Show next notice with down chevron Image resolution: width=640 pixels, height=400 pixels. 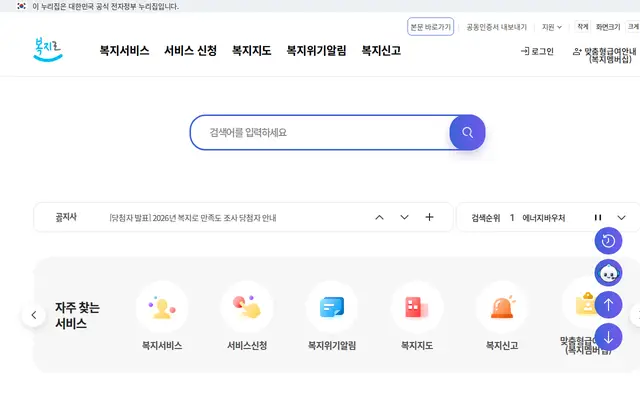point(404,218)
